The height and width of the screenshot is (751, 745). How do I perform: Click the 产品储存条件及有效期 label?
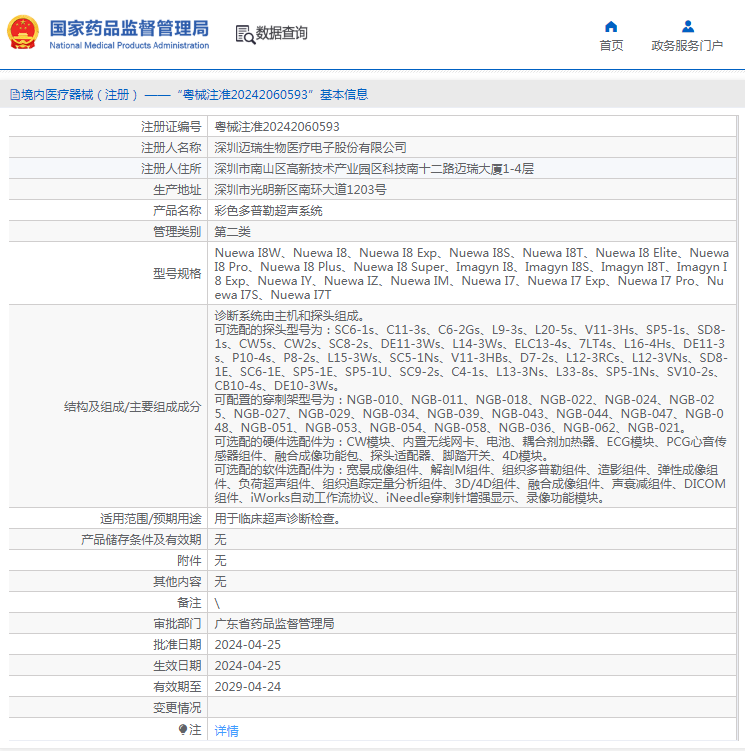(141, 540)
